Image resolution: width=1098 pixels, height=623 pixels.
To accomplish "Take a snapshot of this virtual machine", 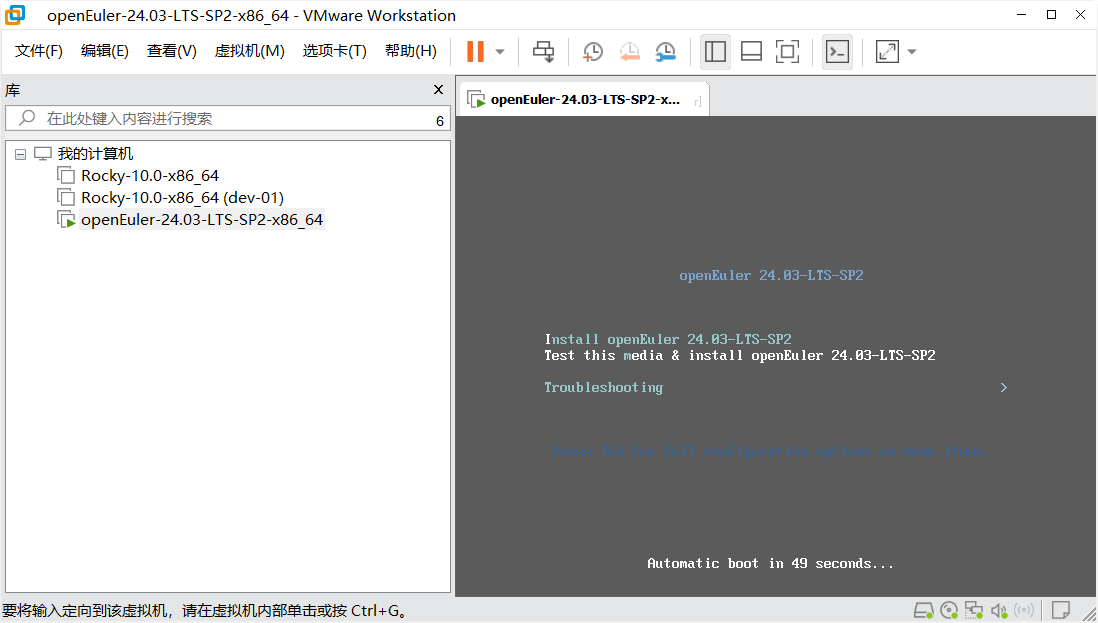I will [592, 51].
